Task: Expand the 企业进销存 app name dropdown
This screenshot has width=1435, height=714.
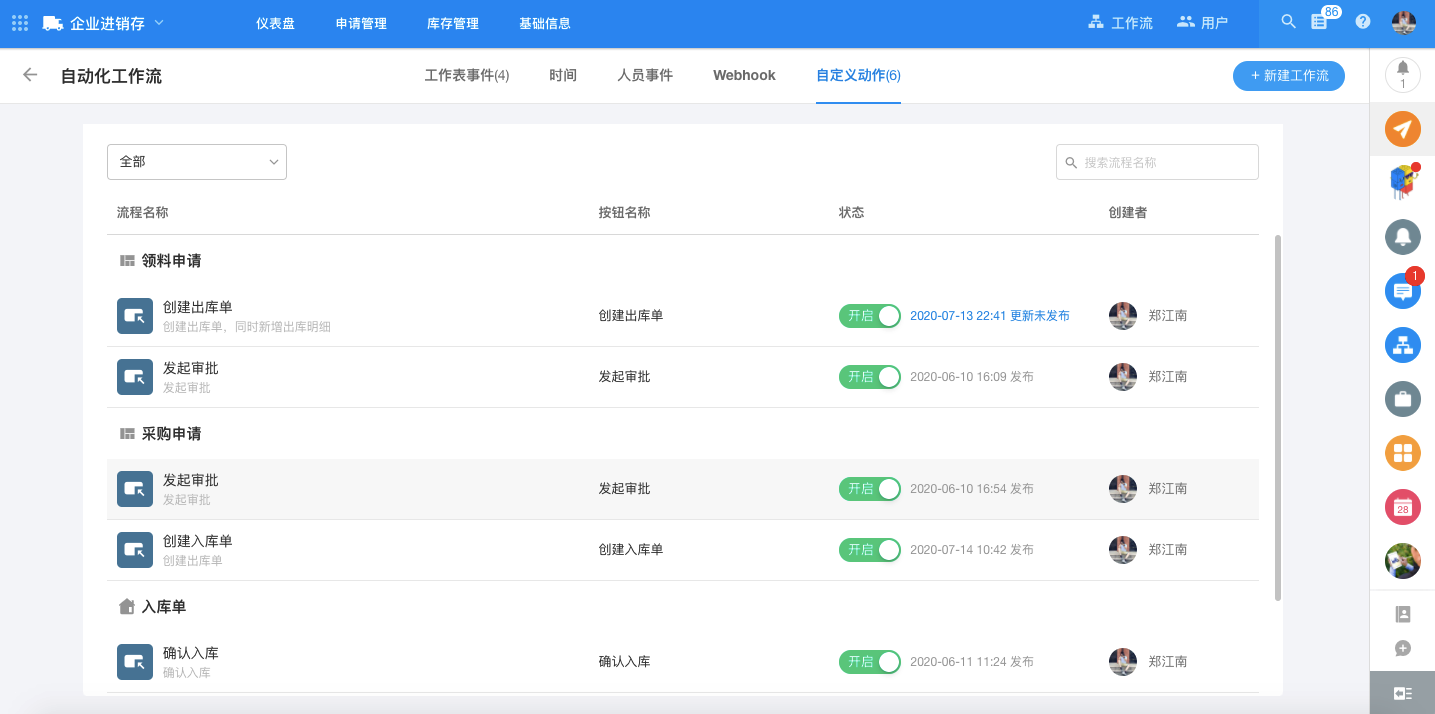Action: pos(159,22)
